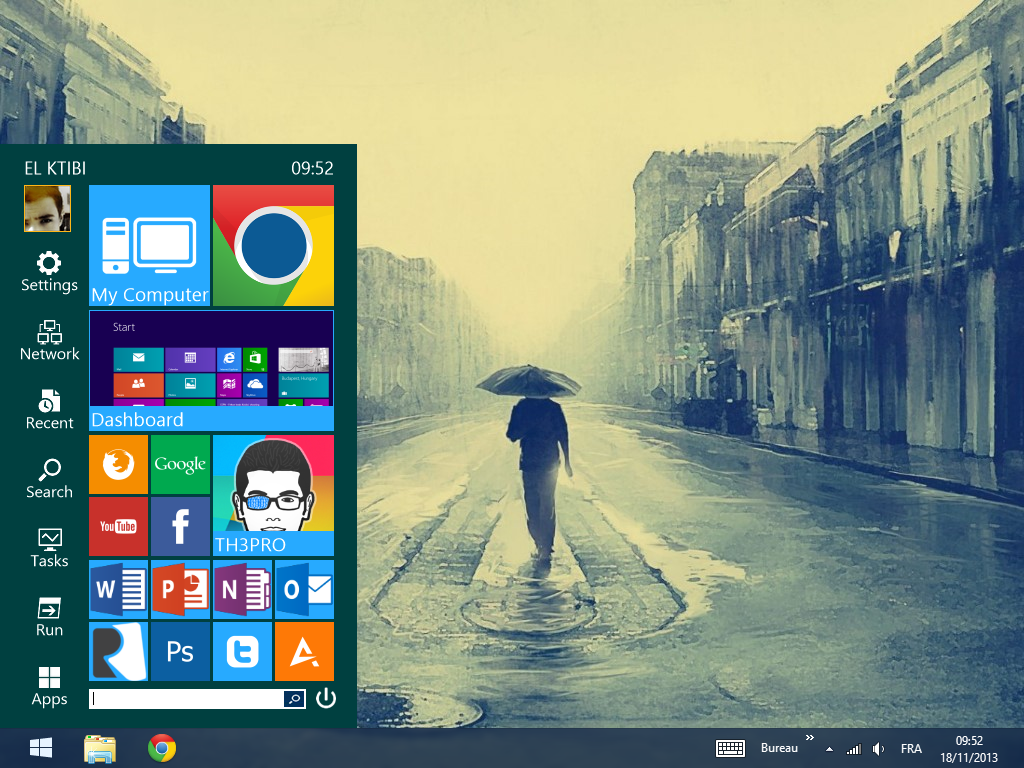1024x768 pixels.
Task: Launch the OneNote tile
Action: click(x=242, y=590)
